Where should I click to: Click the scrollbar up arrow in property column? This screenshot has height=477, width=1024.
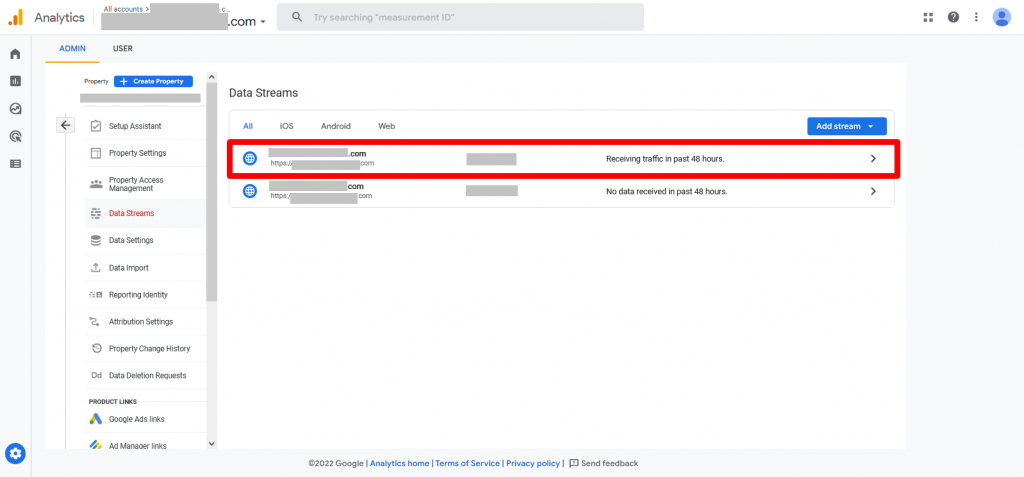pos(212,77)
